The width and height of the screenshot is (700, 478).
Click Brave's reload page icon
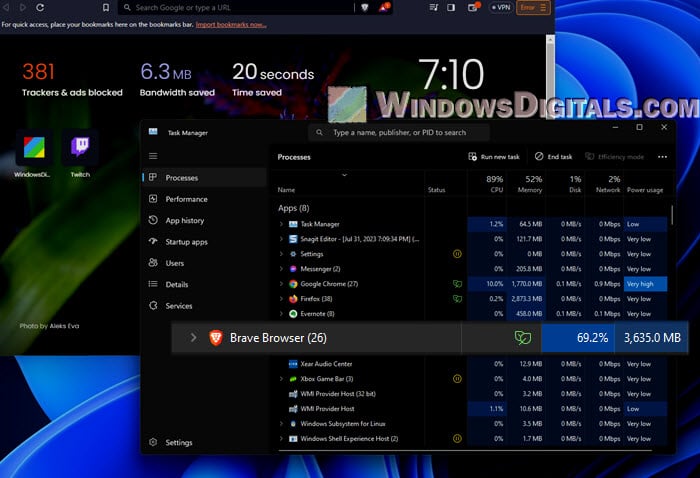(40, 8)
